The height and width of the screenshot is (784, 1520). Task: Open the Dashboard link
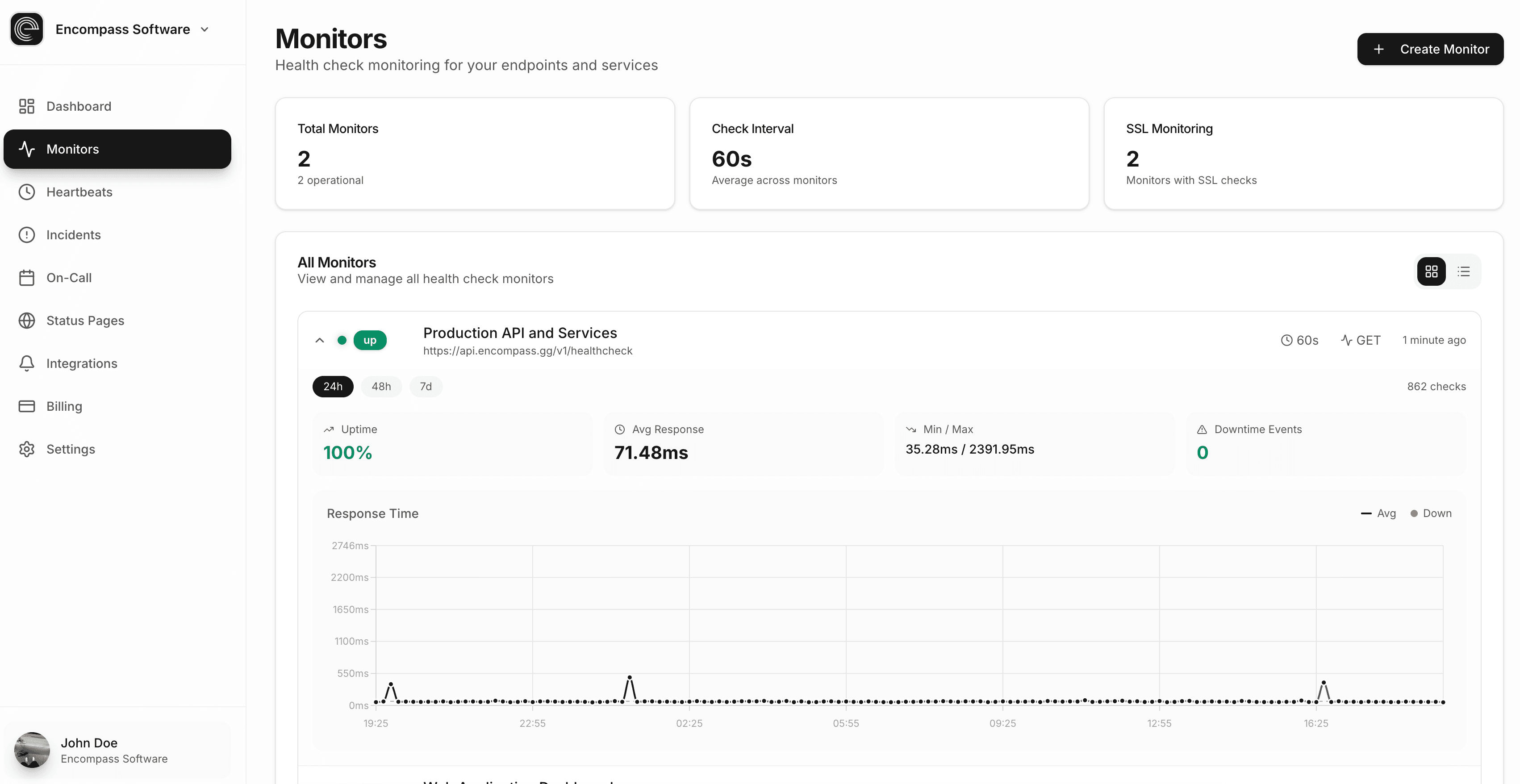[79, 106]
